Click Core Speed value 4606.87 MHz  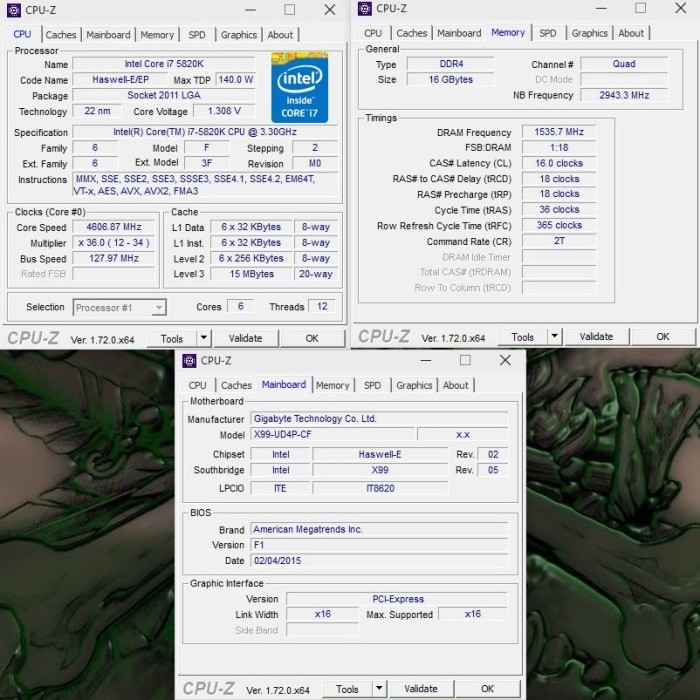click(114, 227)
